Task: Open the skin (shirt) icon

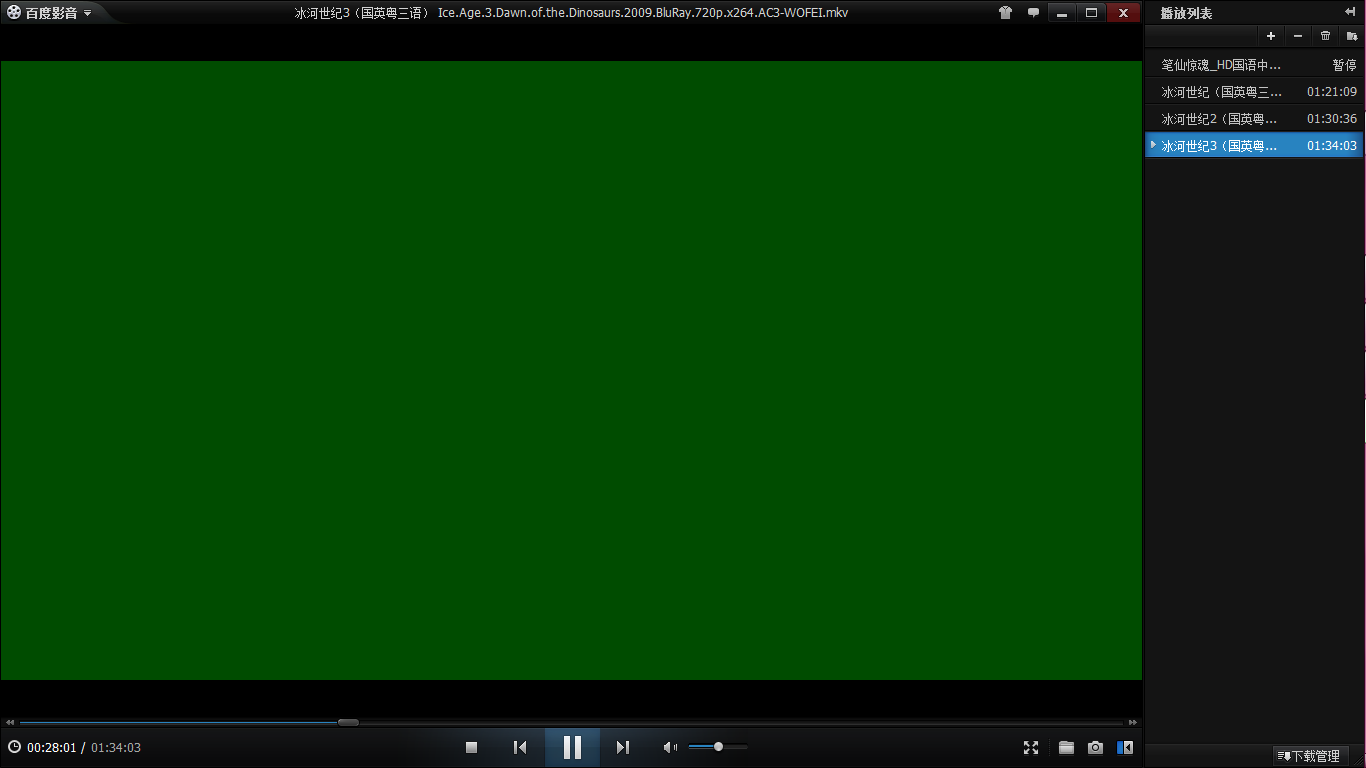Action: click(x=1005, y=13)
